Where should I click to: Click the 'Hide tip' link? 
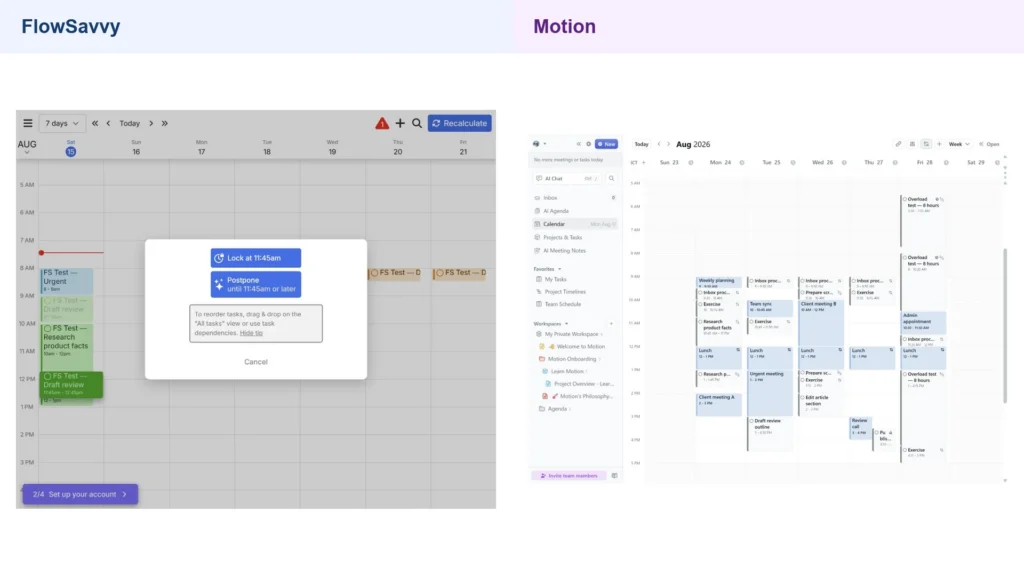(251, 333)
